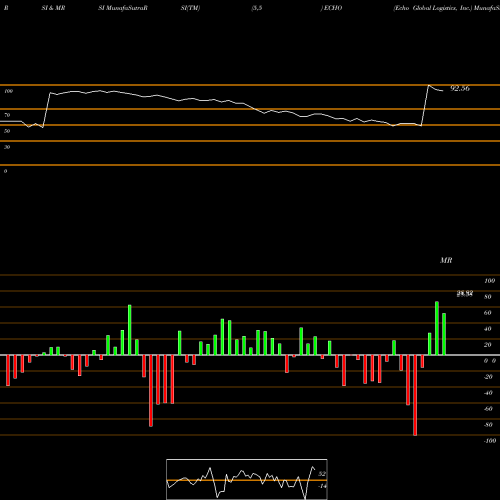Click the '-40' label on the MRSI right axis
The width and height of the screenshot is (500, 500).
488,393
